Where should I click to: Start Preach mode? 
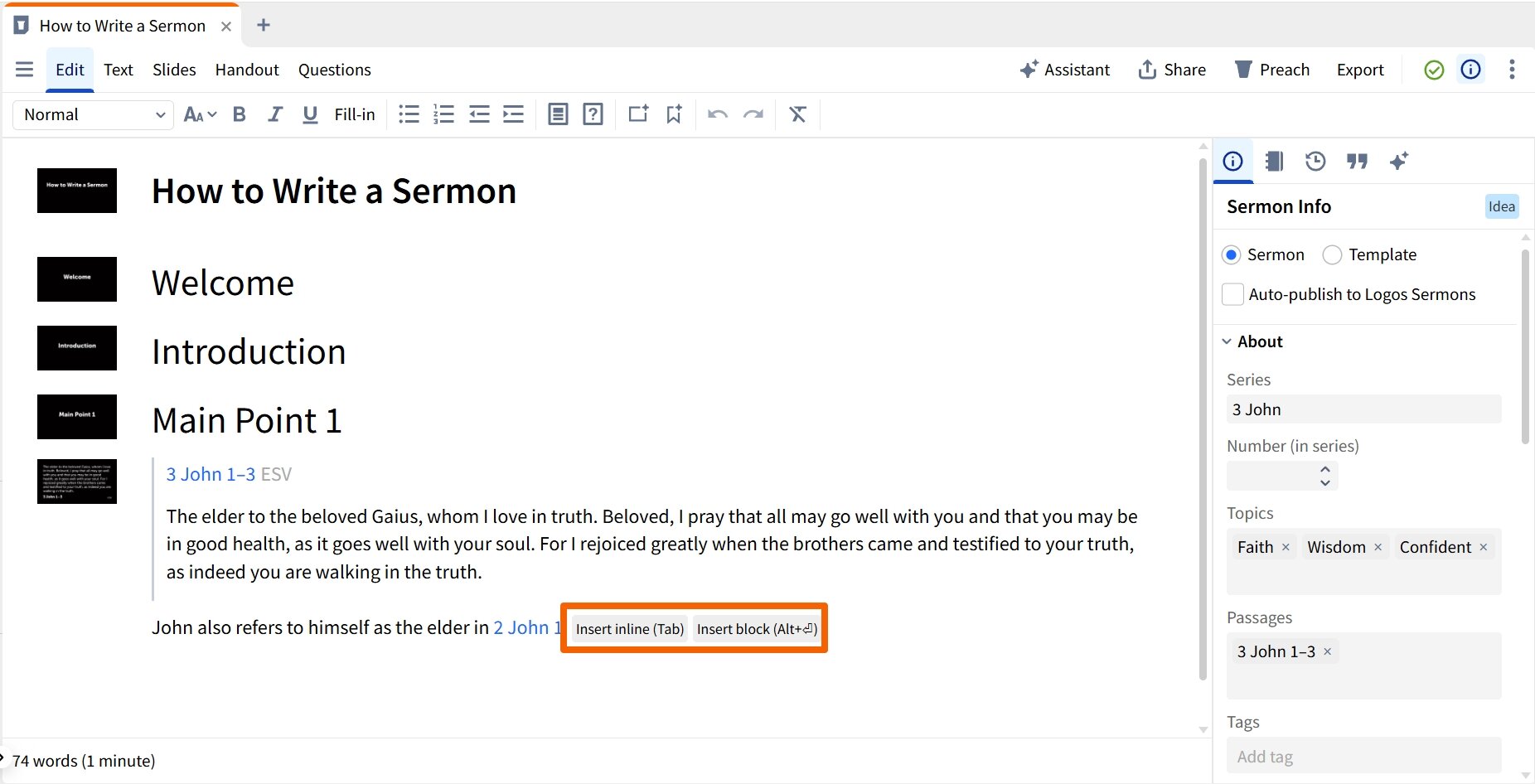point(1272,70)
